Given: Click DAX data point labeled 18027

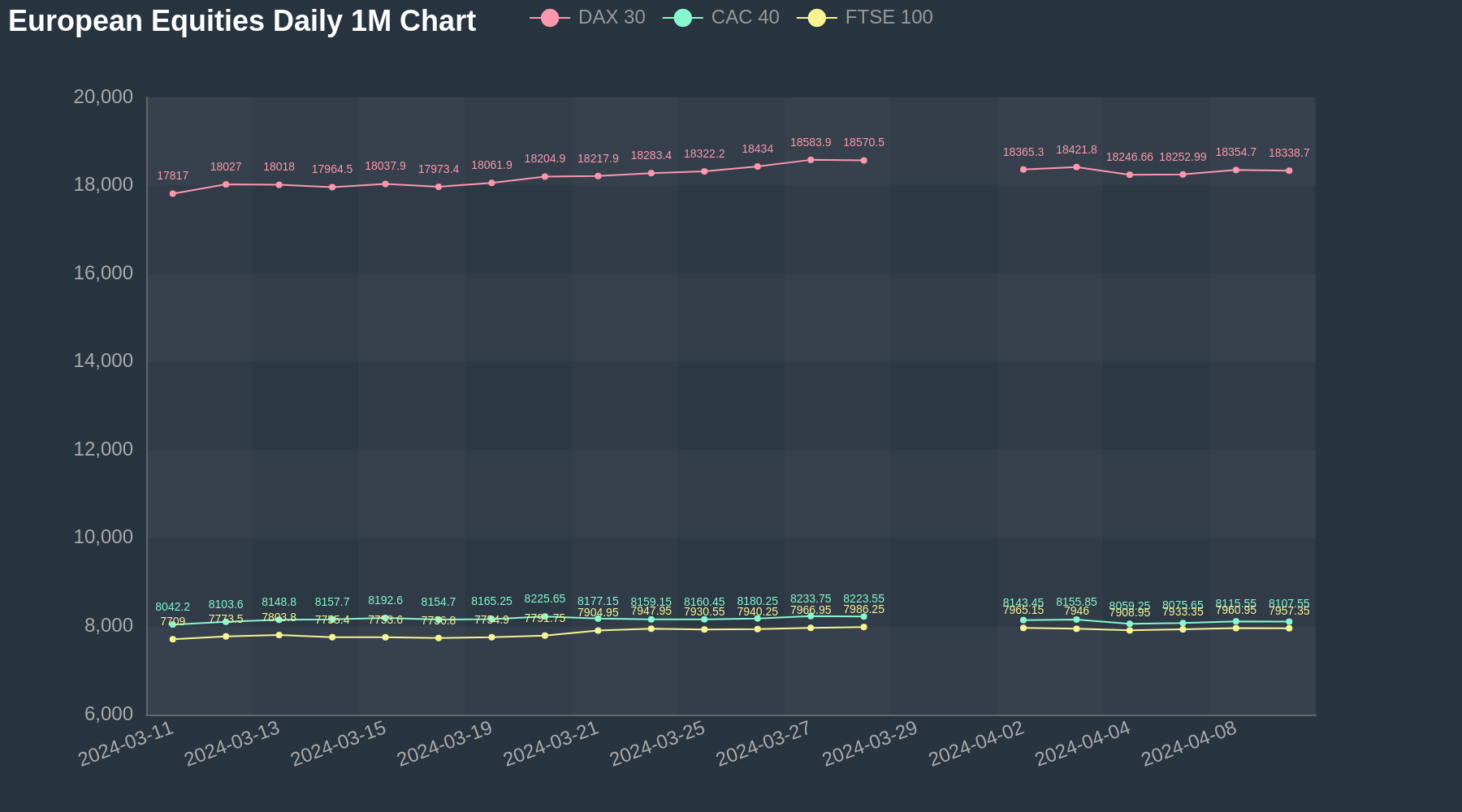Looking at the screenshot, I should (226, 184).
